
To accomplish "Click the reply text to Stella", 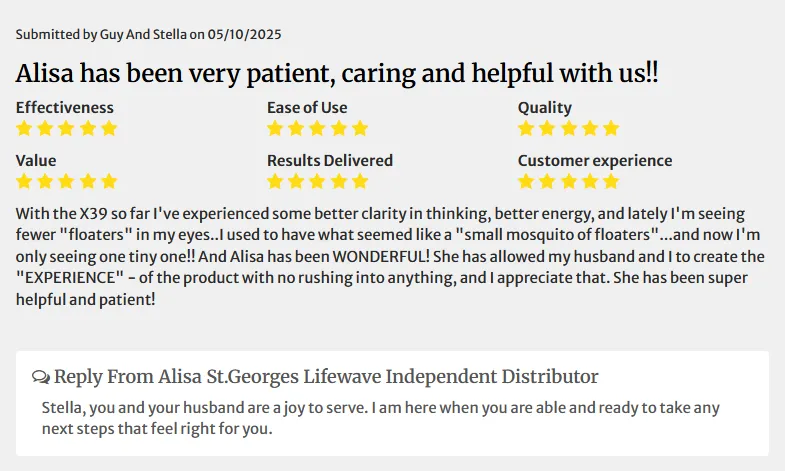I will click(x=380, y=418).
